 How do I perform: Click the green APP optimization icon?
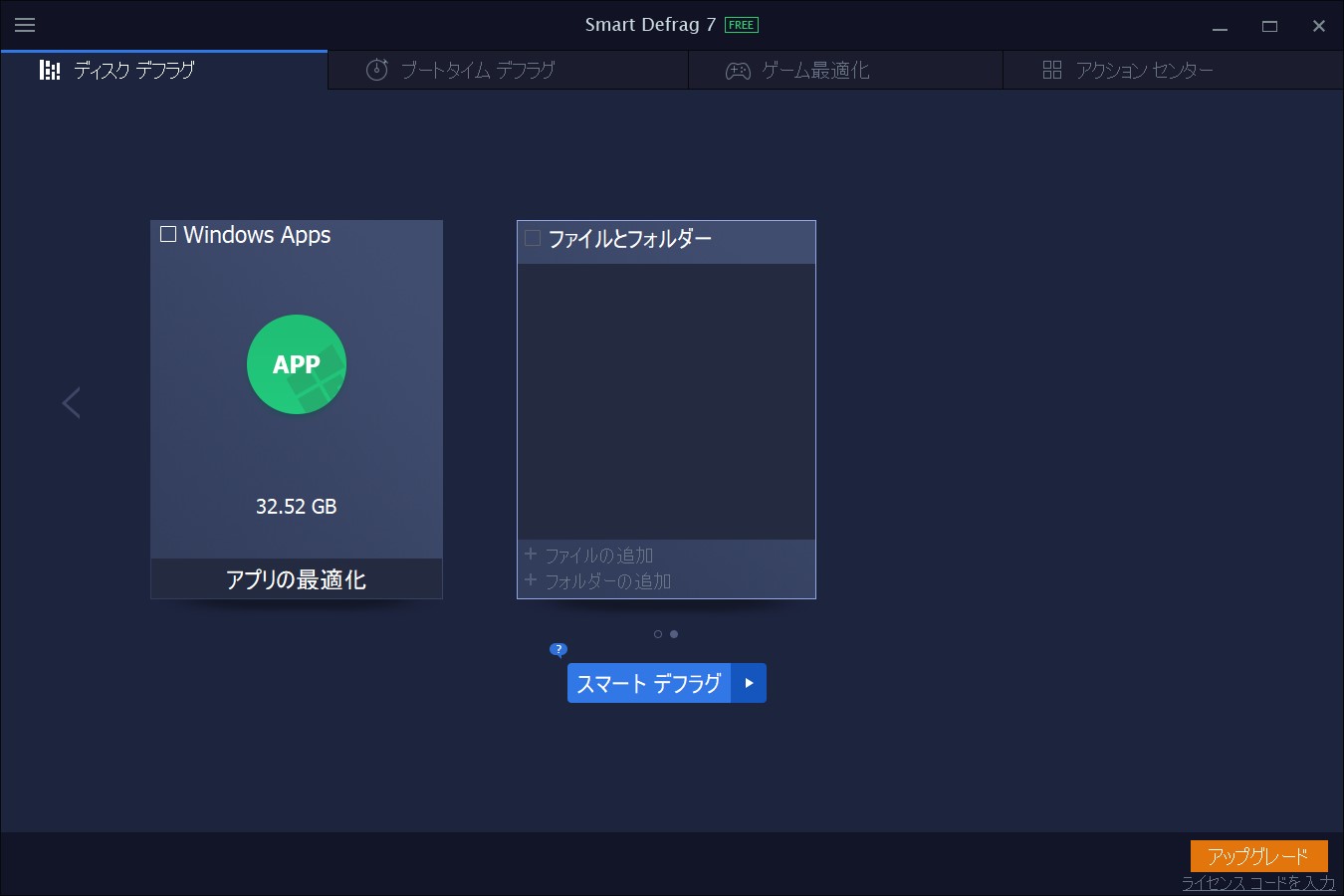[x=296, y=364]
